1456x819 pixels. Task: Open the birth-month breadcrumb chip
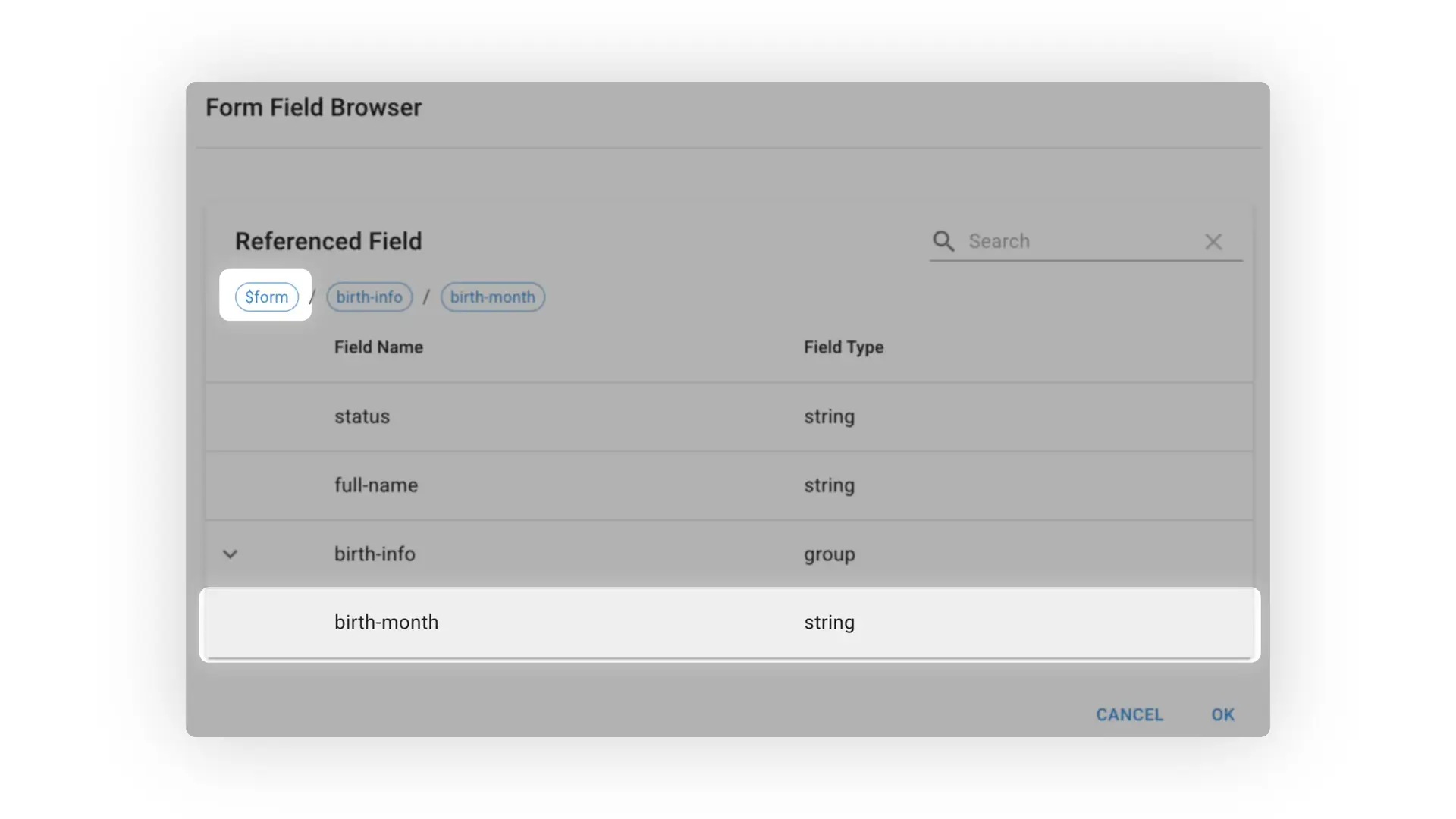[x=492, y=297]
